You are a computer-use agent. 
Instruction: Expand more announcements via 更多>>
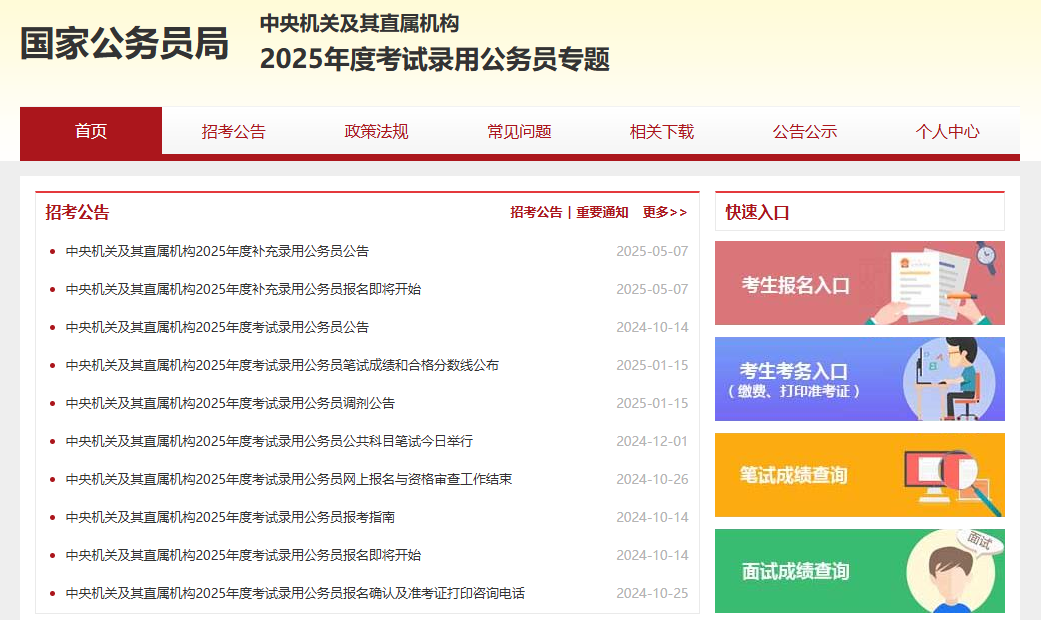click(664, 212)
